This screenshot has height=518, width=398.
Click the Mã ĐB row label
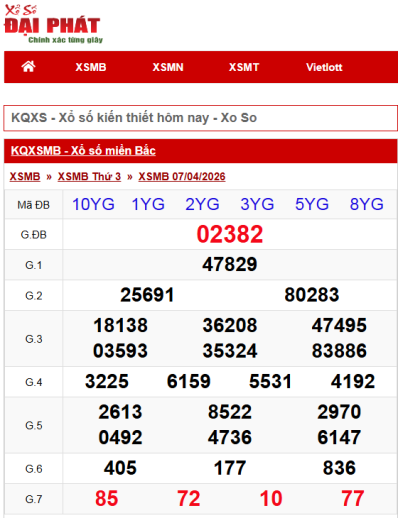(x=34, y=205)
